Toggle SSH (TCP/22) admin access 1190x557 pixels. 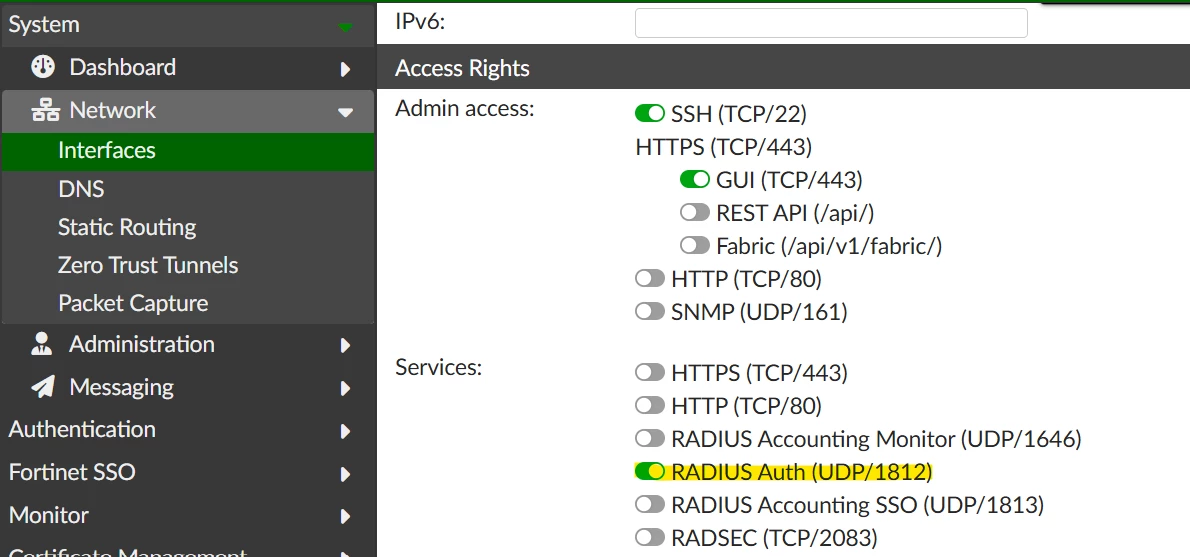(x=650, y=114)
